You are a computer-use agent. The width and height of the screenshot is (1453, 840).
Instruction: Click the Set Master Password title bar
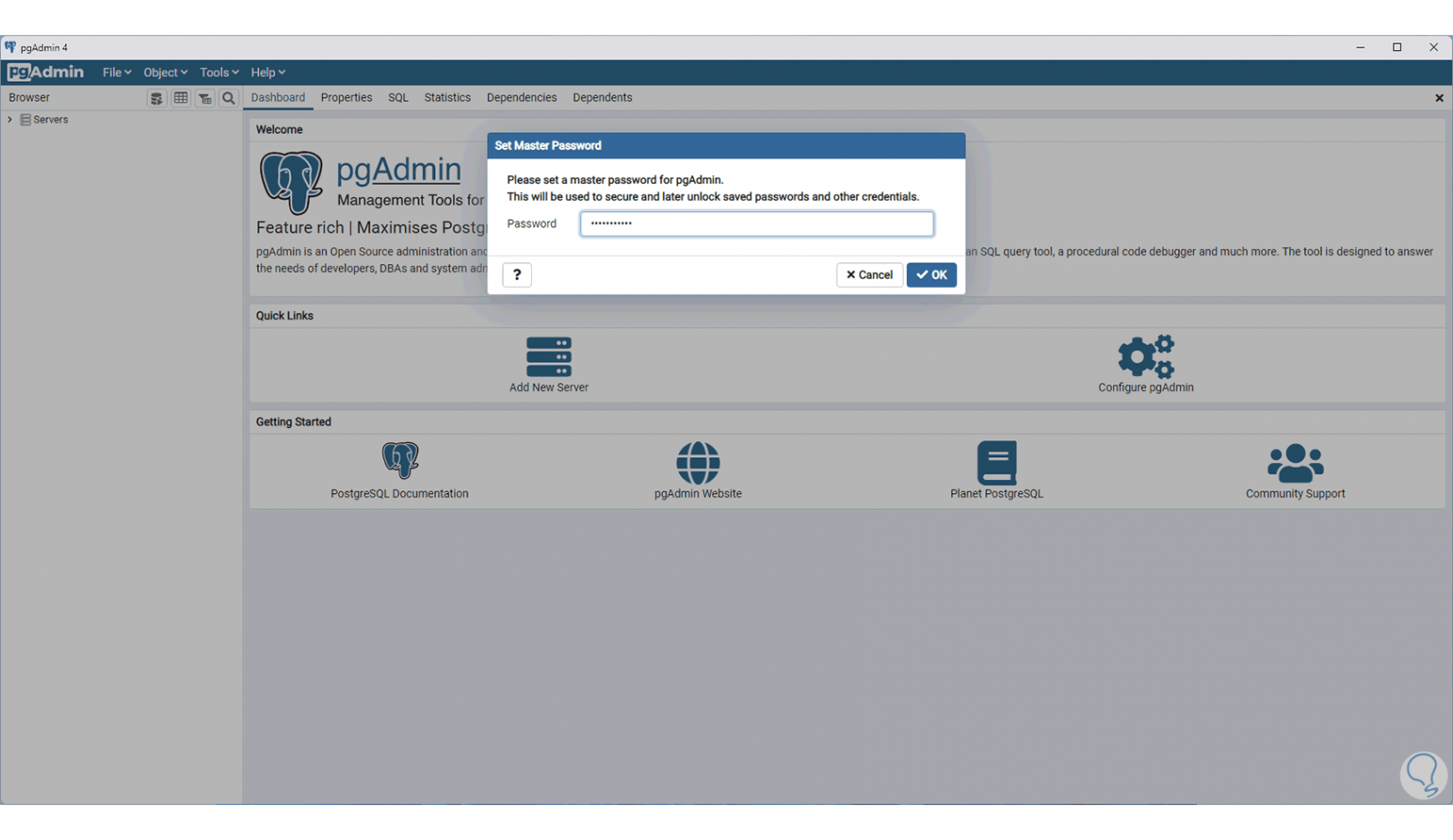click(726, 145)
